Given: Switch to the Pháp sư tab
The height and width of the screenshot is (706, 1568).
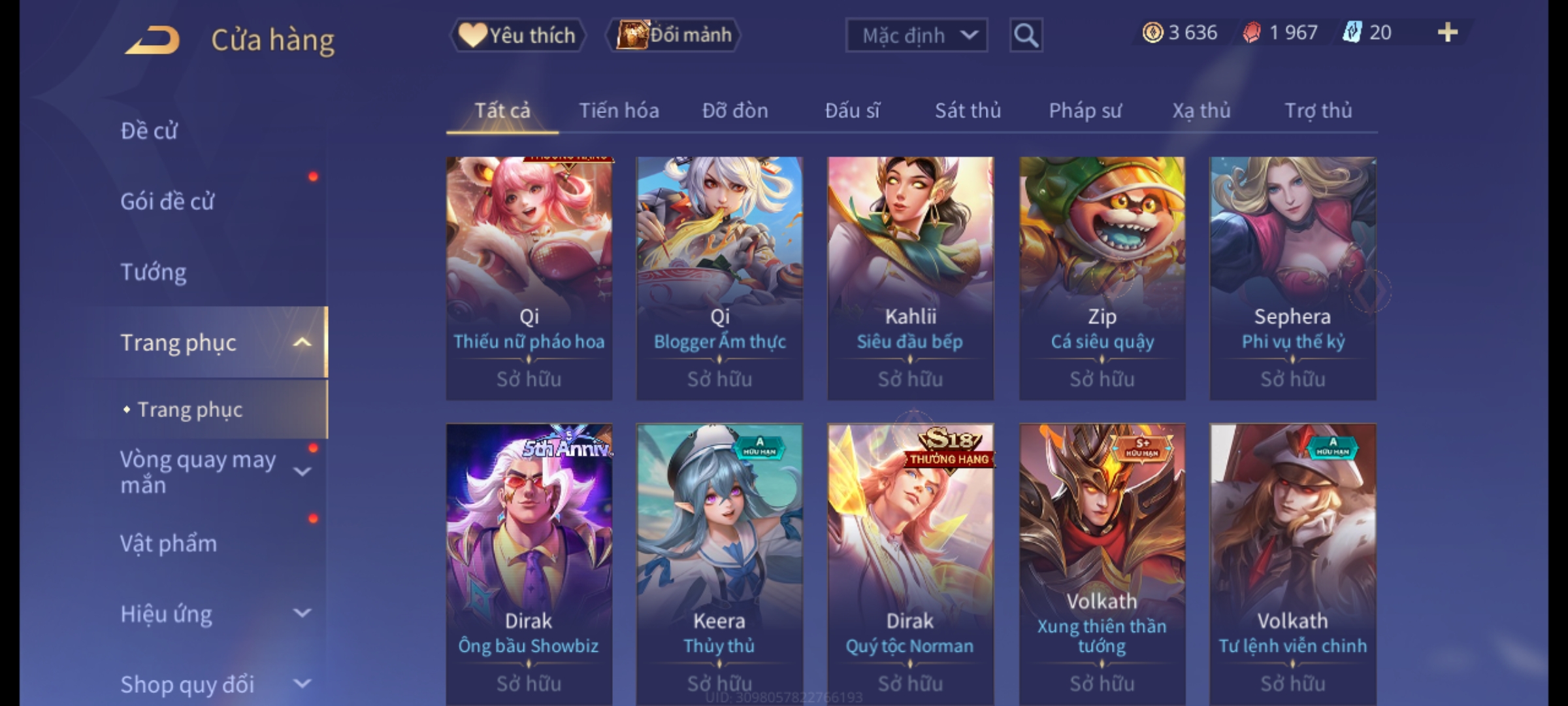Looking at the screenshot, I should click(x=1085, y=110).
